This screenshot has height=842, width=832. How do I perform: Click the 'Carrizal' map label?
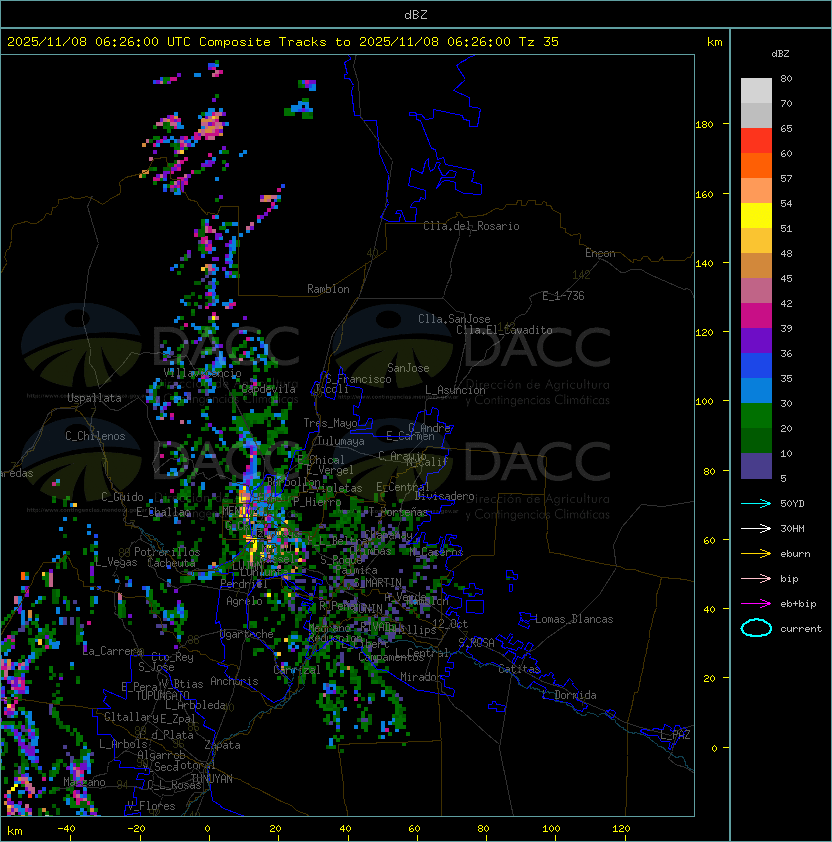297,670
